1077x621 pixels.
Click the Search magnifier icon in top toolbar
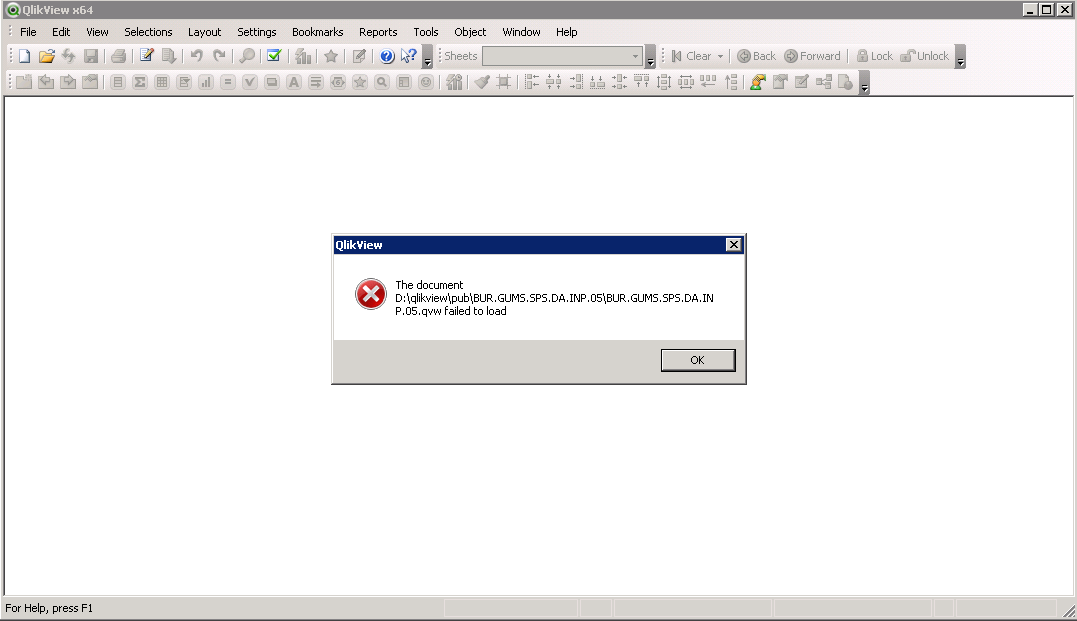click(x=247, y=56)
